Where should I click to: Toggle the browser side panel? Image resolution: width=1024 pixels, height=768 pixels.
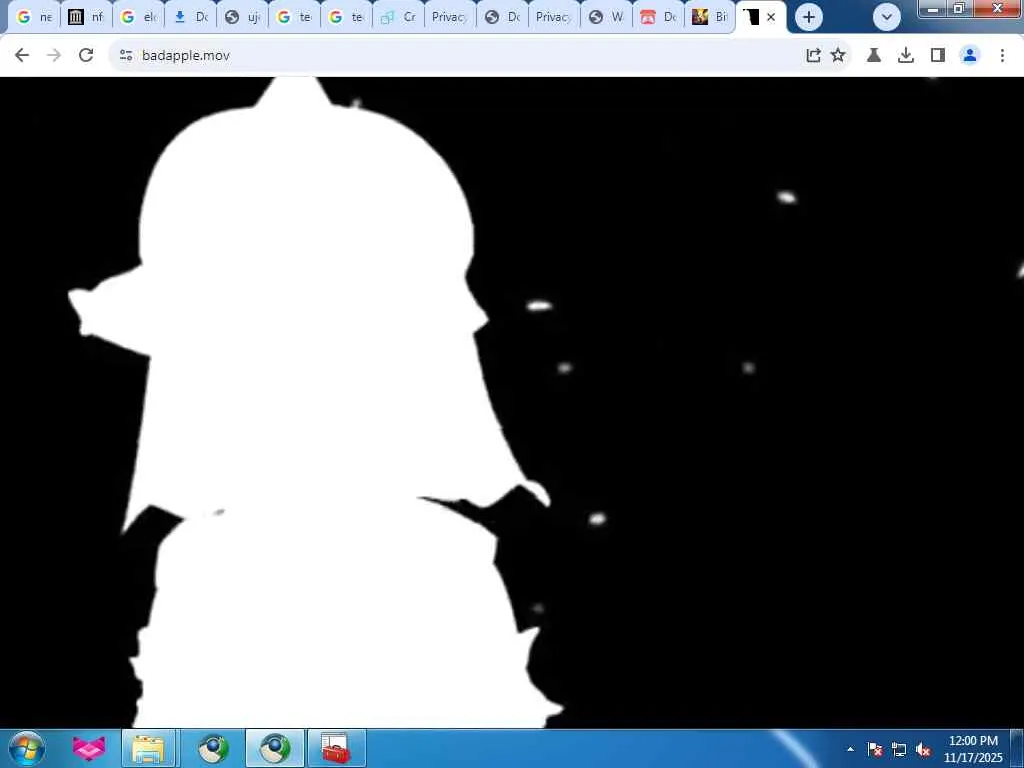point(938,56)
